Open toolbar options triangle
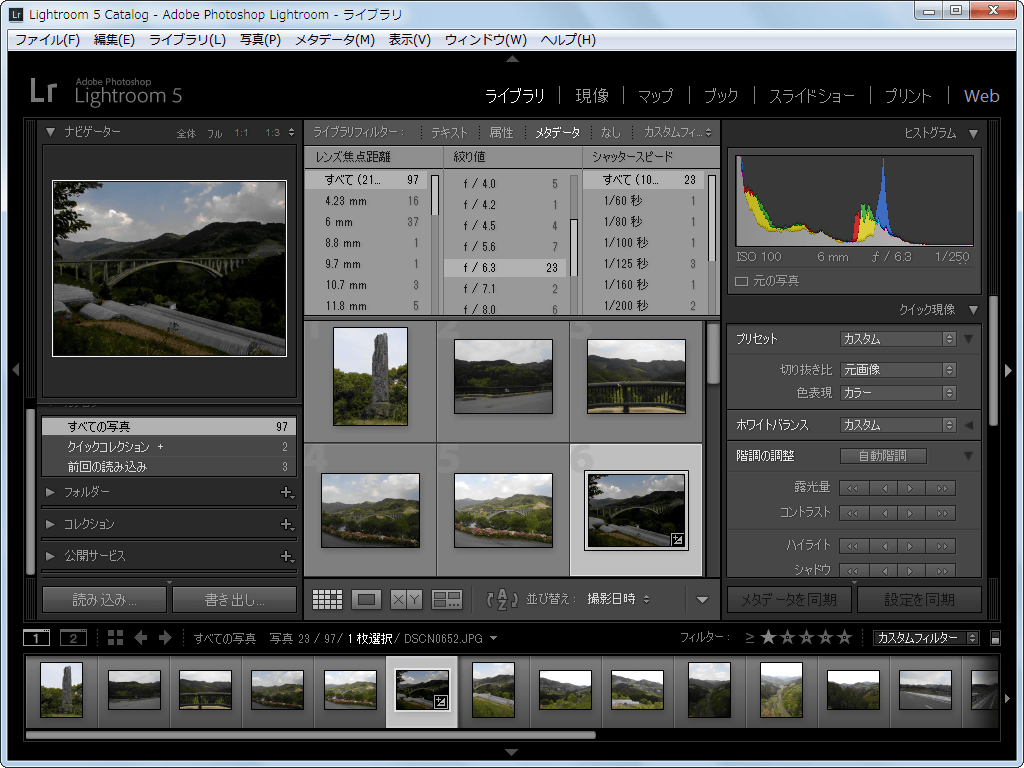Screen dimensions: 1024x768 pos(703,600)
